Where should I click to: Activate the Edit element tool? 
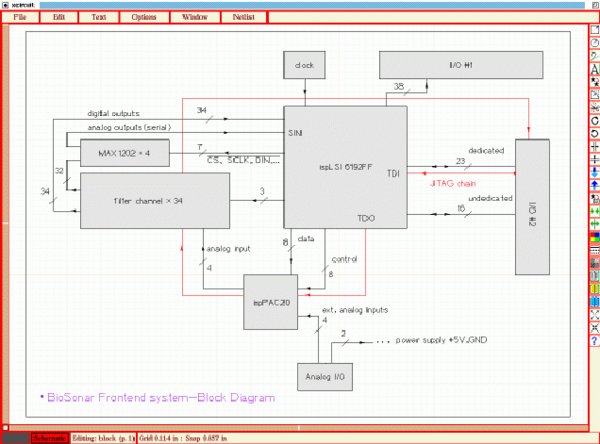click(x=595, y=95)
